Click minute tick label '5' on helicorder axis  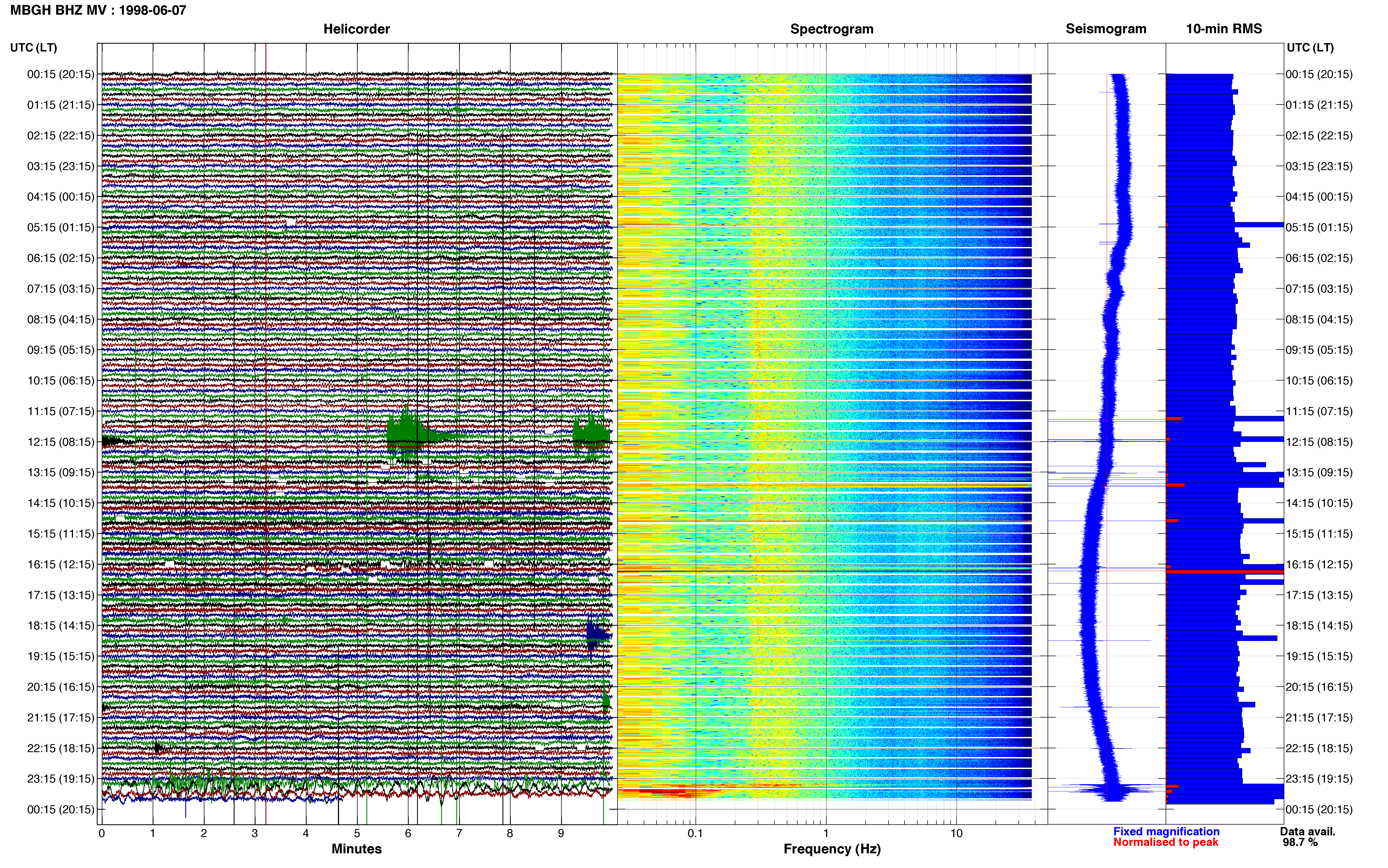click(357, 833)
